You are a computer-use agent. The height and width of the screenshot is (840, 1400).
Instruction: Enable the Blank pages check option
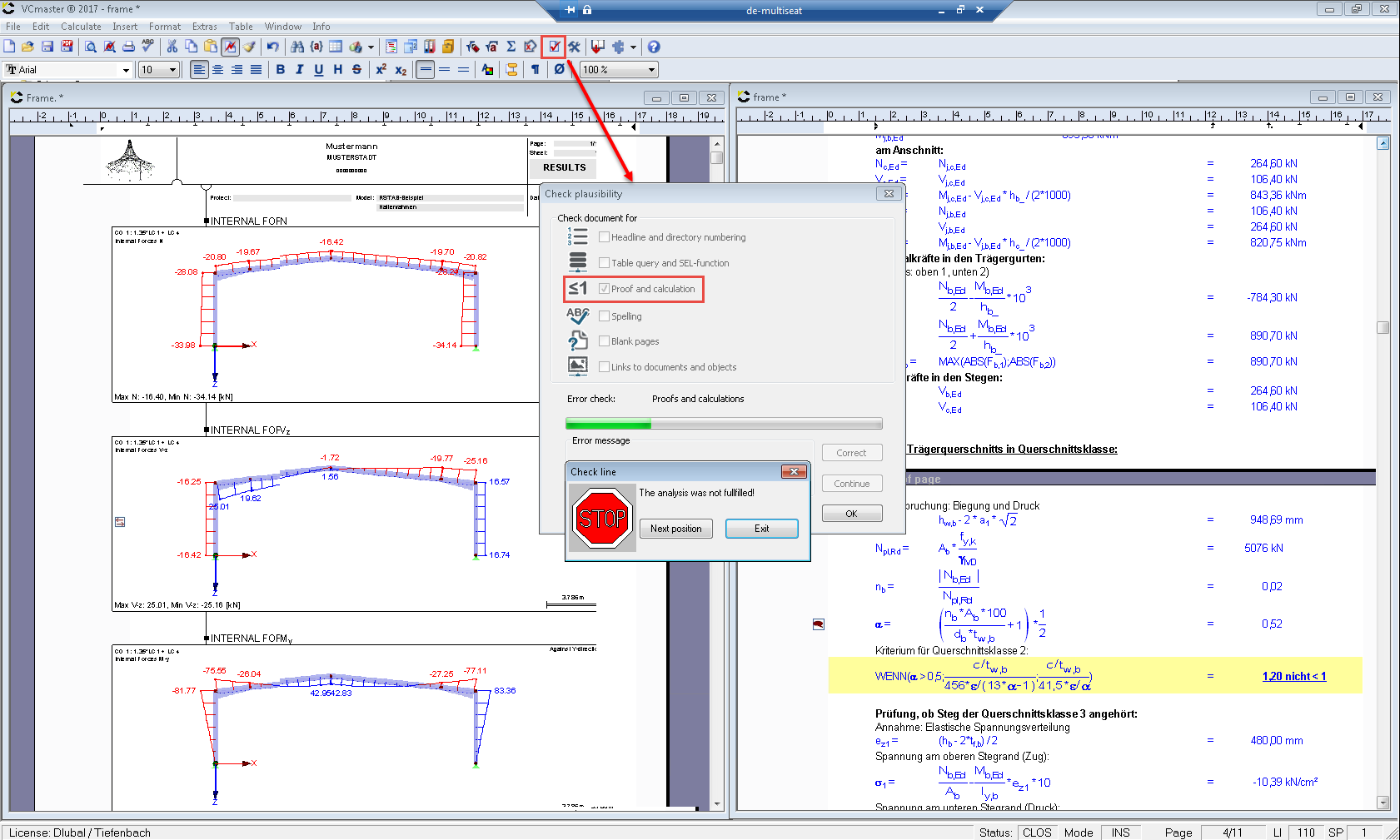click(x=605, y=341)
